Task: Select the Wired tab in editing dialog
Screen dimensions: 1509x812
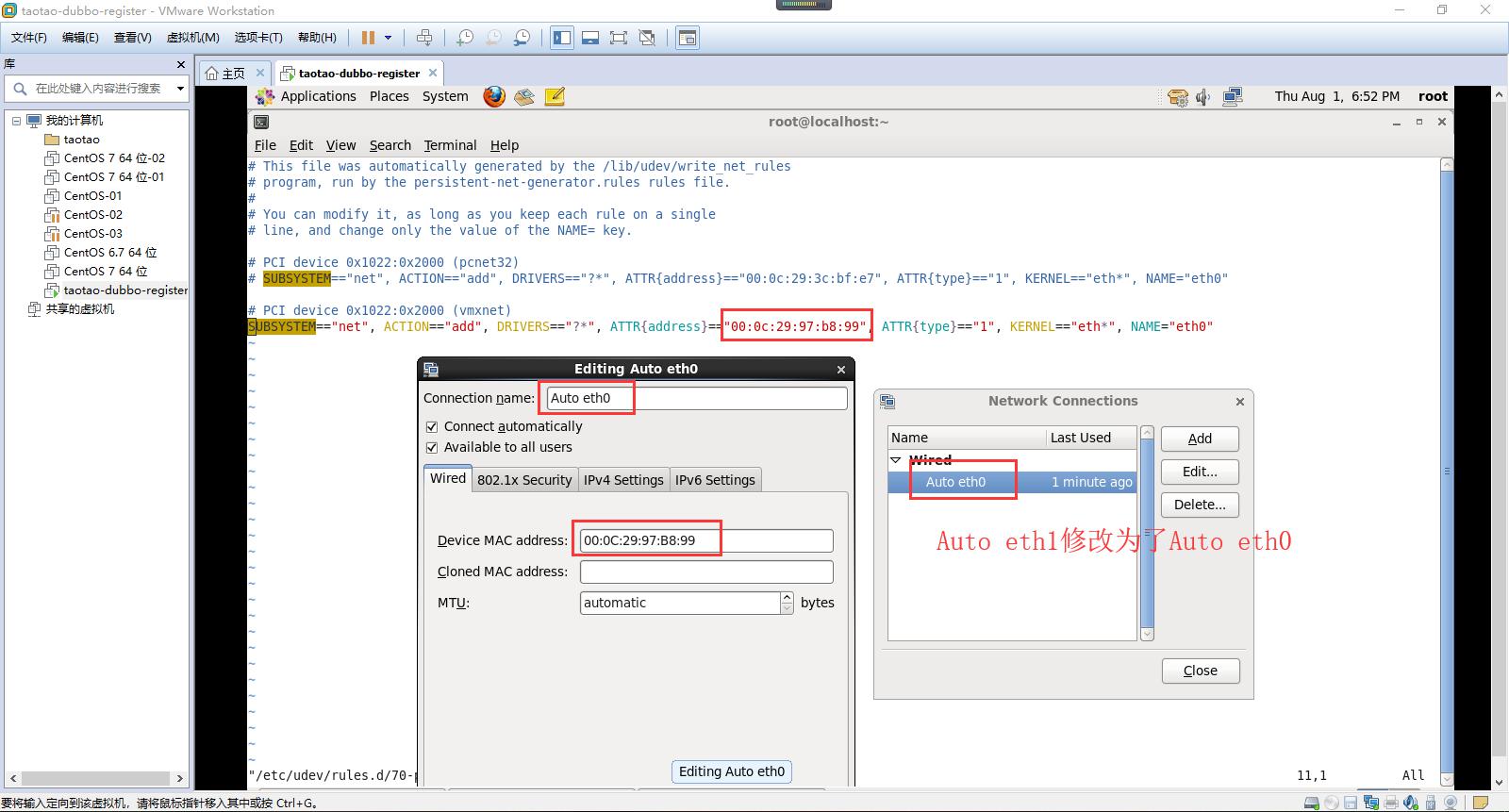Action: tap(448, 478)
